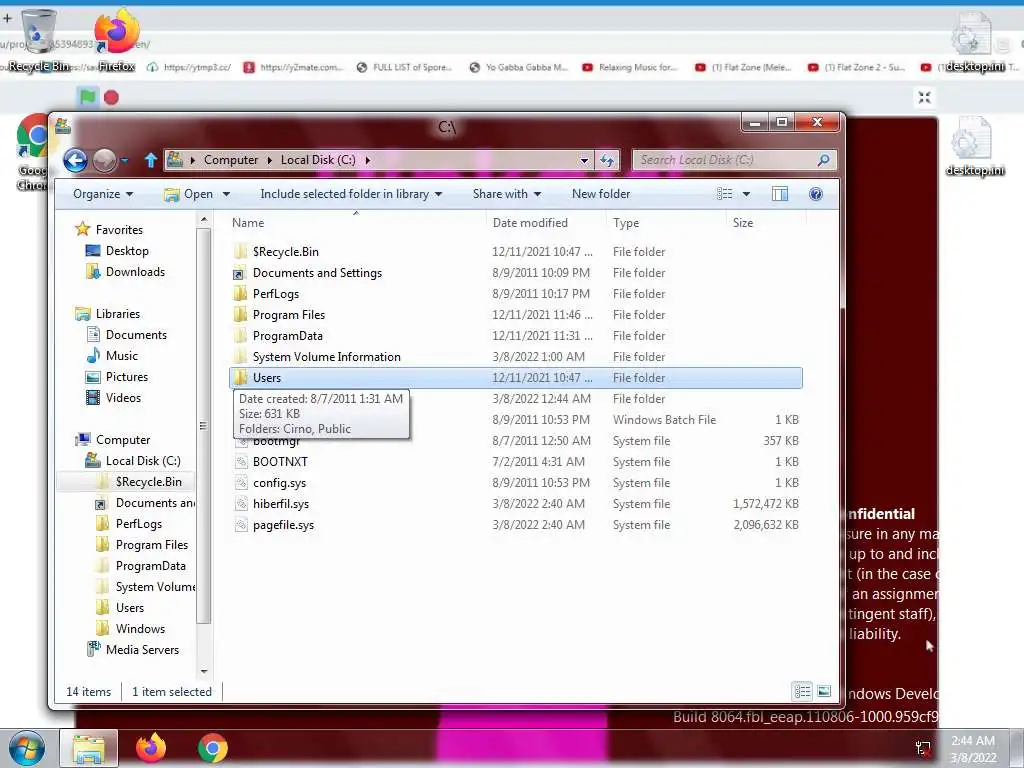Click navigation pane scrollbar down arrow

click(204, 671)
